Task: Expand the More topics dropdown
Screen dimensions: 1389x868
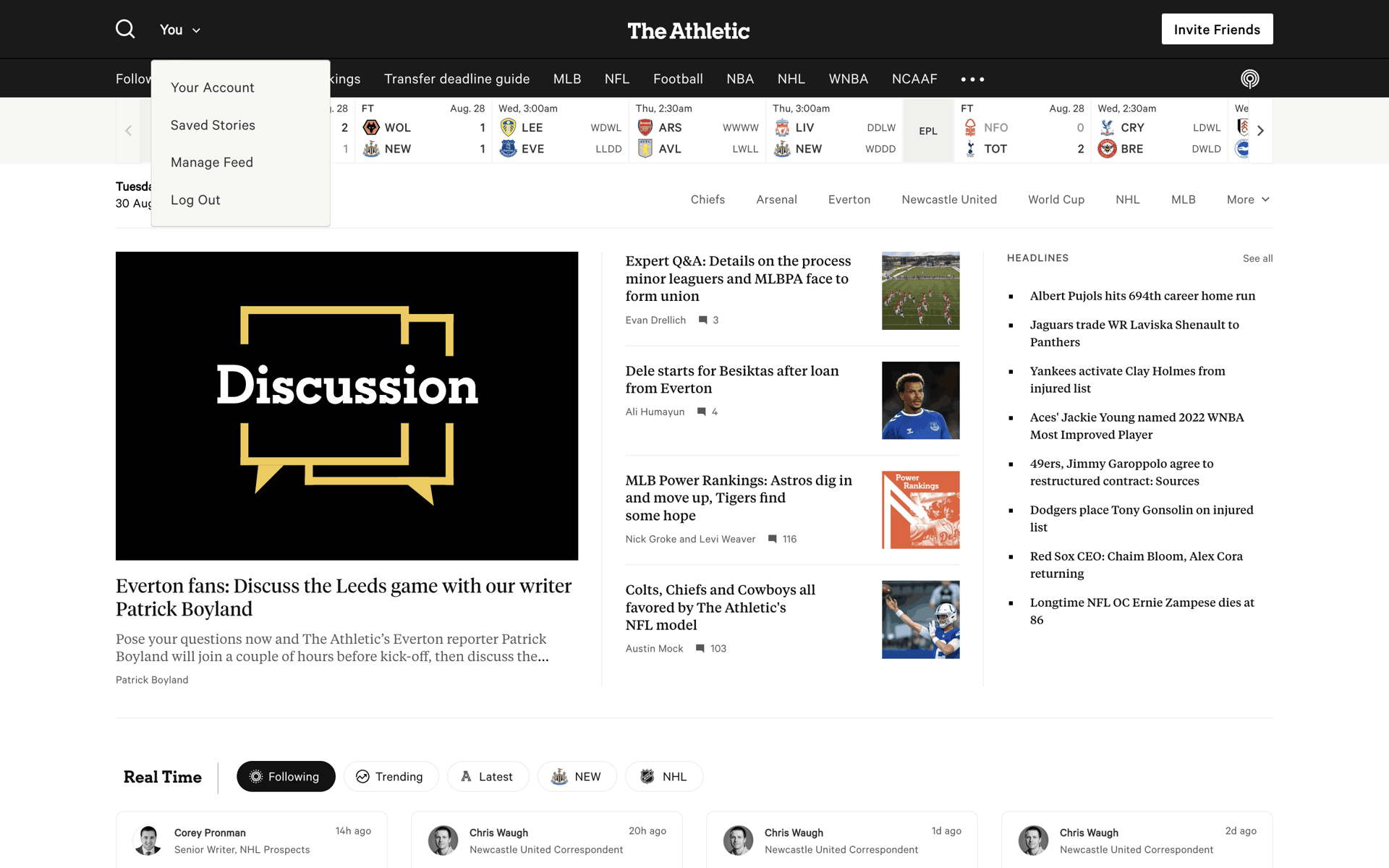Action: pyautogui.click(x=1248, y=200)
